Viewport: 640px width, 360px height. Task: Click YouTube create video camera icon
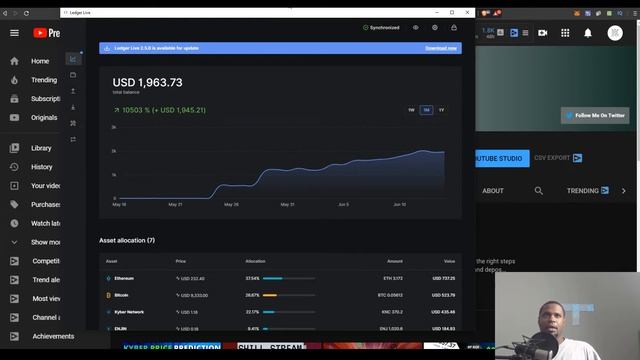tap(542, 33)
